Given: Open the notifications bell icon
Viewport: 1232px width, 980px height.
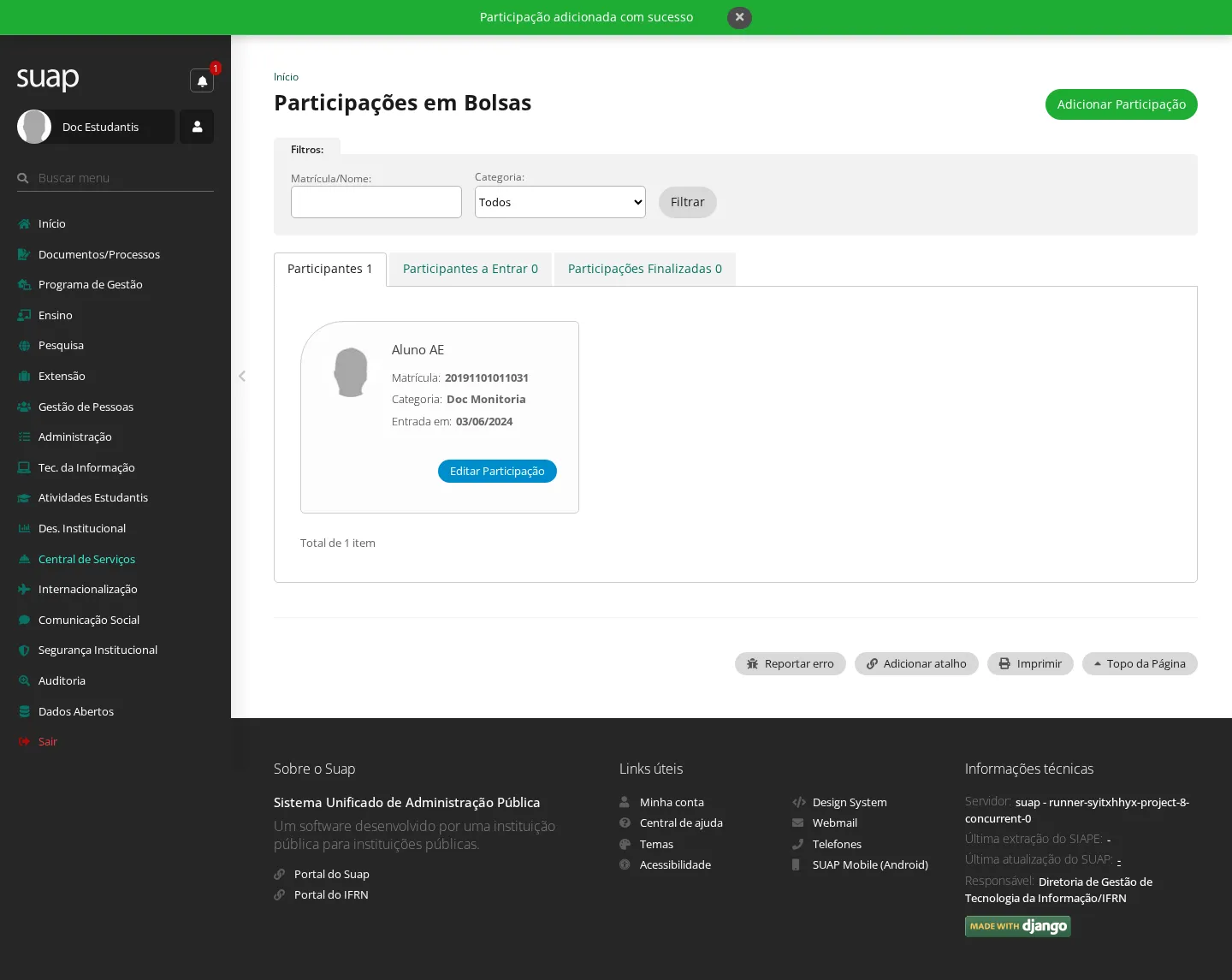Looking at the screenshot, I should coord(202,80).
